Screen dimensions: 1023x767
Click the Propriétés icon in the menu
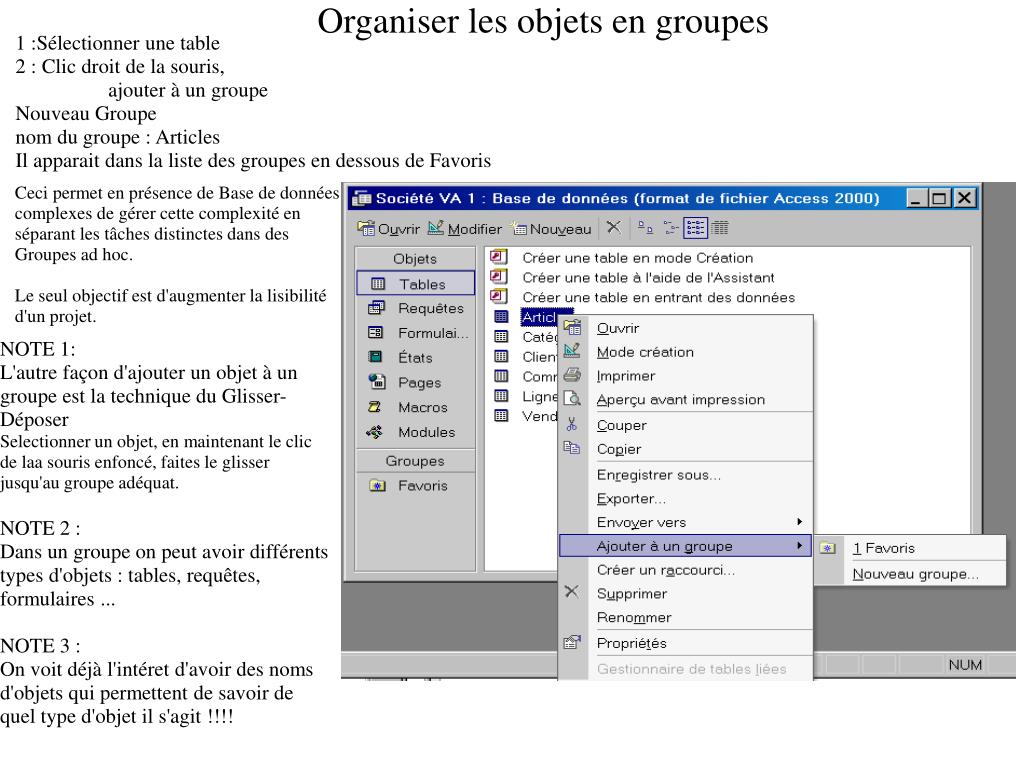tap(572, 642)
